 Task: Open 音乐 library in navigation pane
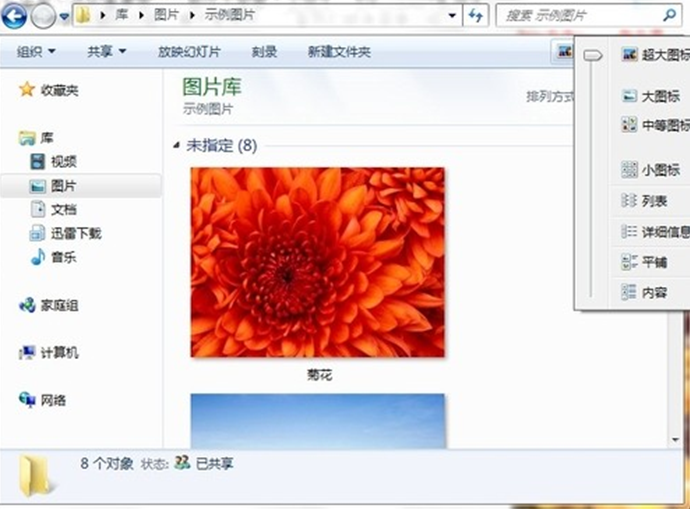[63, 257]
